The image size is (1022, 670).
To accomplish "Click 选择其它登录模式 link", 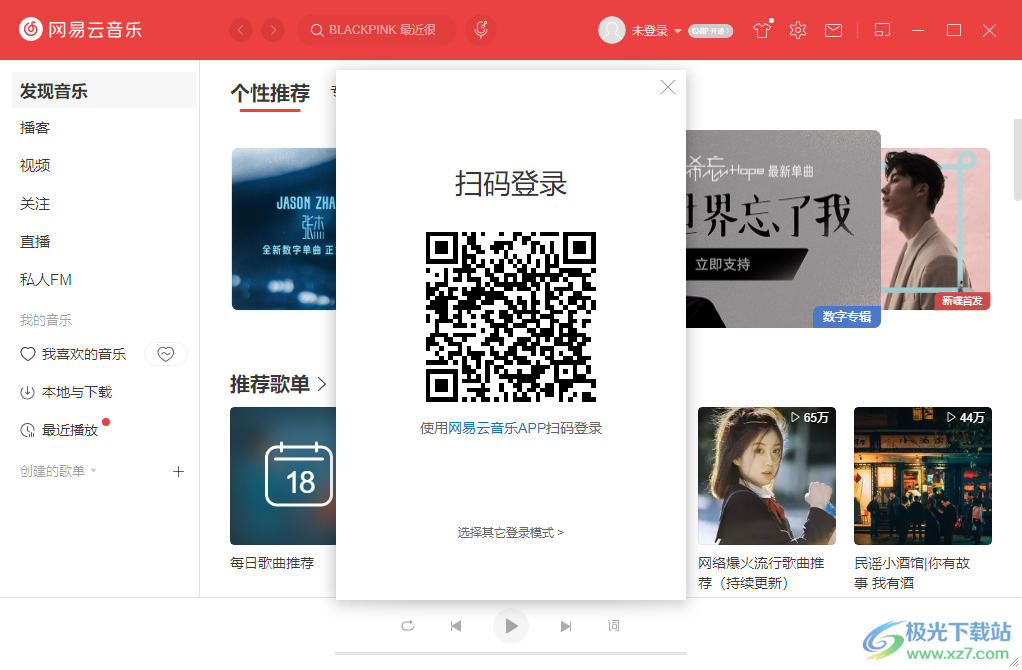I will [510, 532].
